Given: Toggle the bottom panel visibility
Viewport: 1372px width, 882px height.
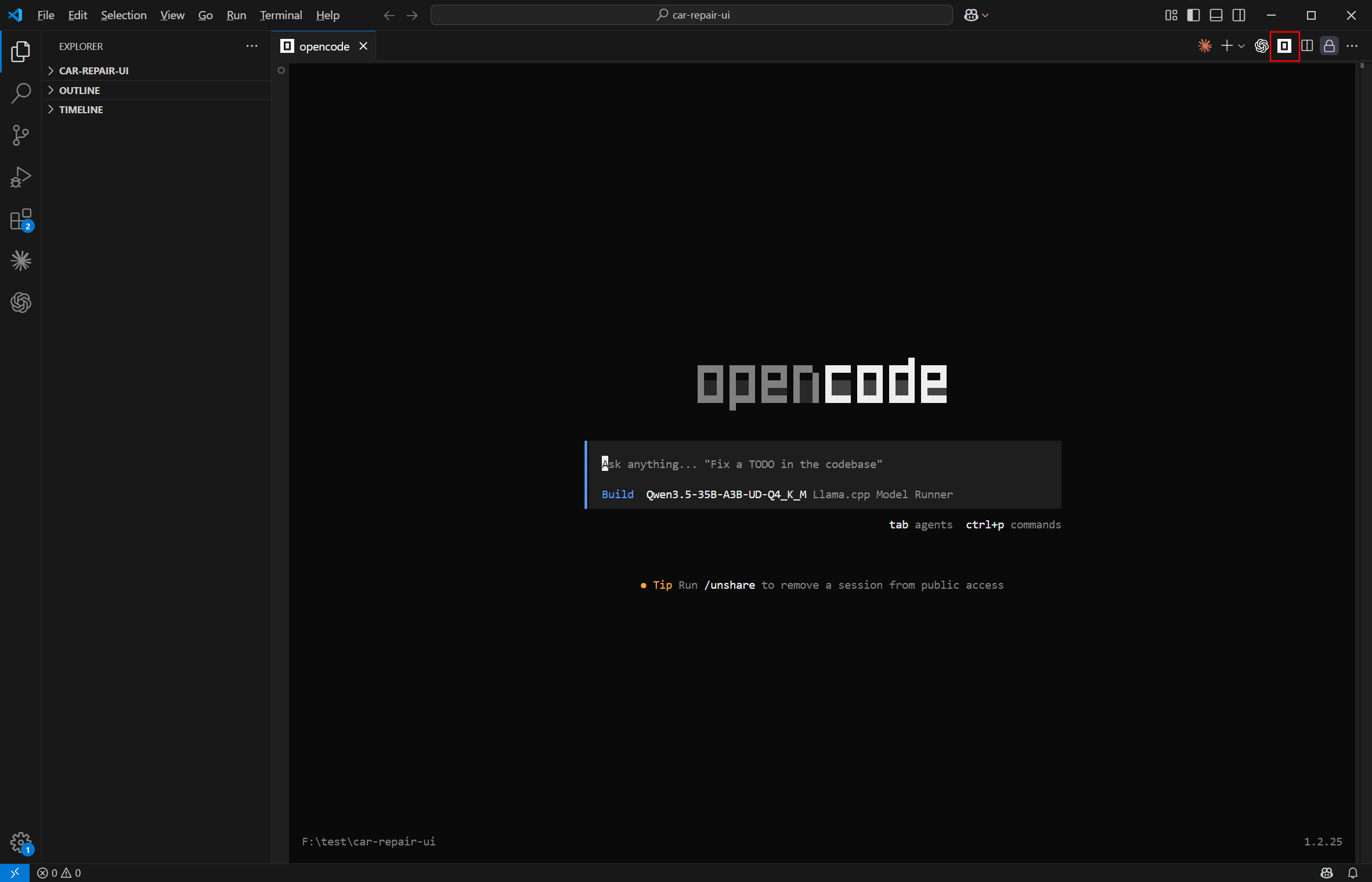Looking at the screenshot, I should (x=1216, y=15).
